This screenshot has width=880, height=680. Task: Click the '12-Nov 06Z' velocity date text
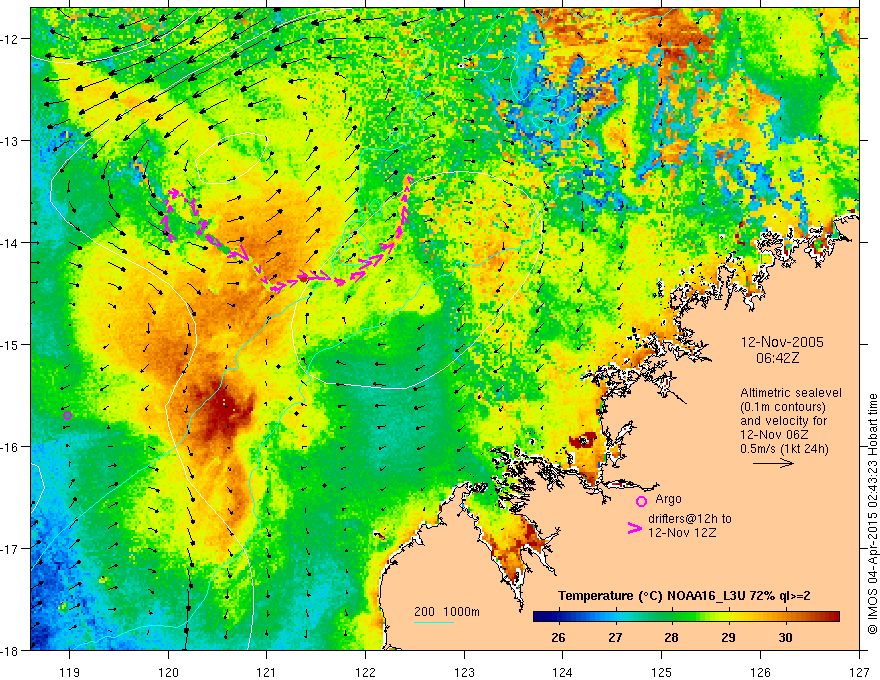774,434
